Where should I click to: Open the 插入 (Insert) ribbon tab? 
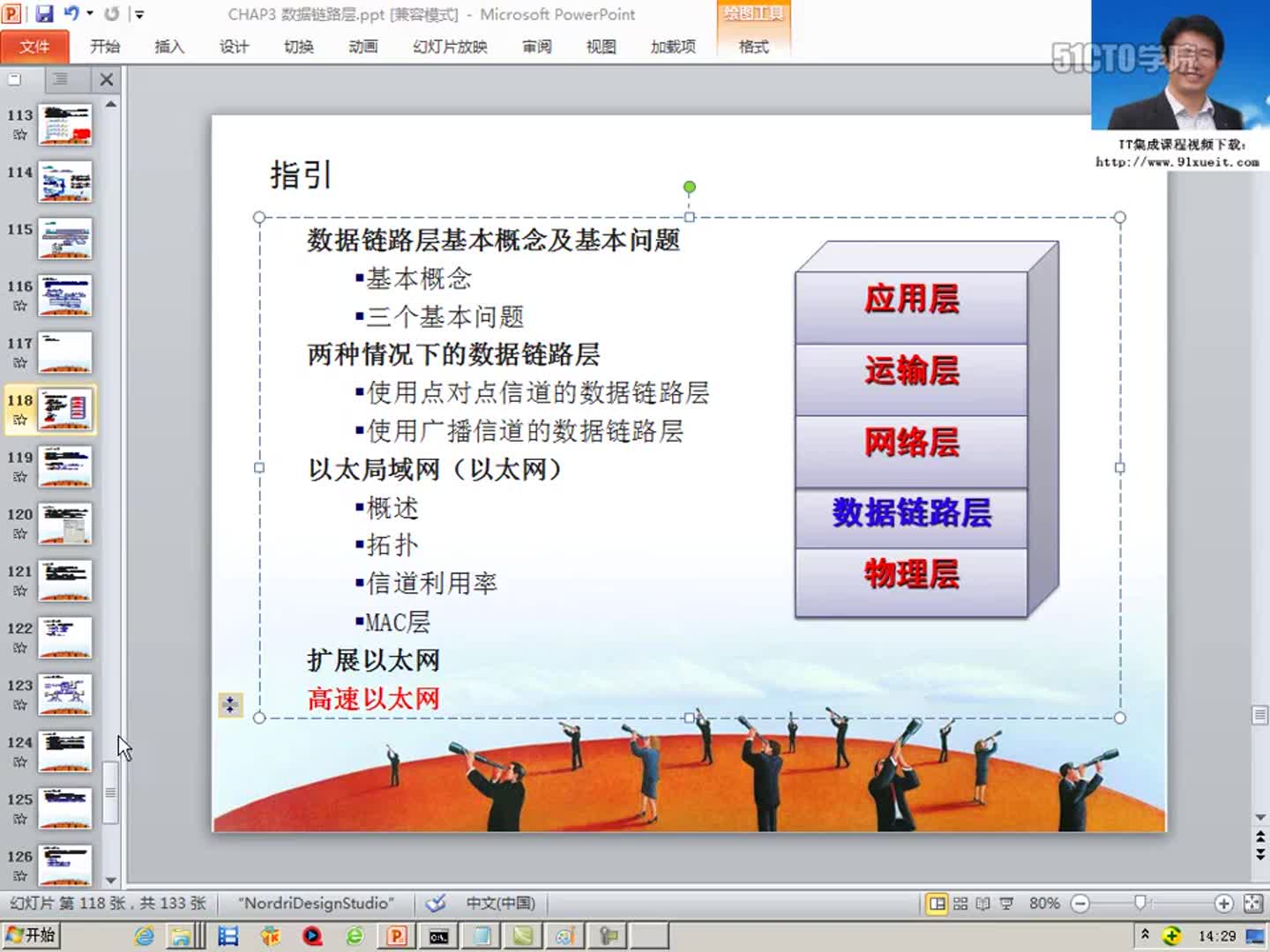pos(169,46)
